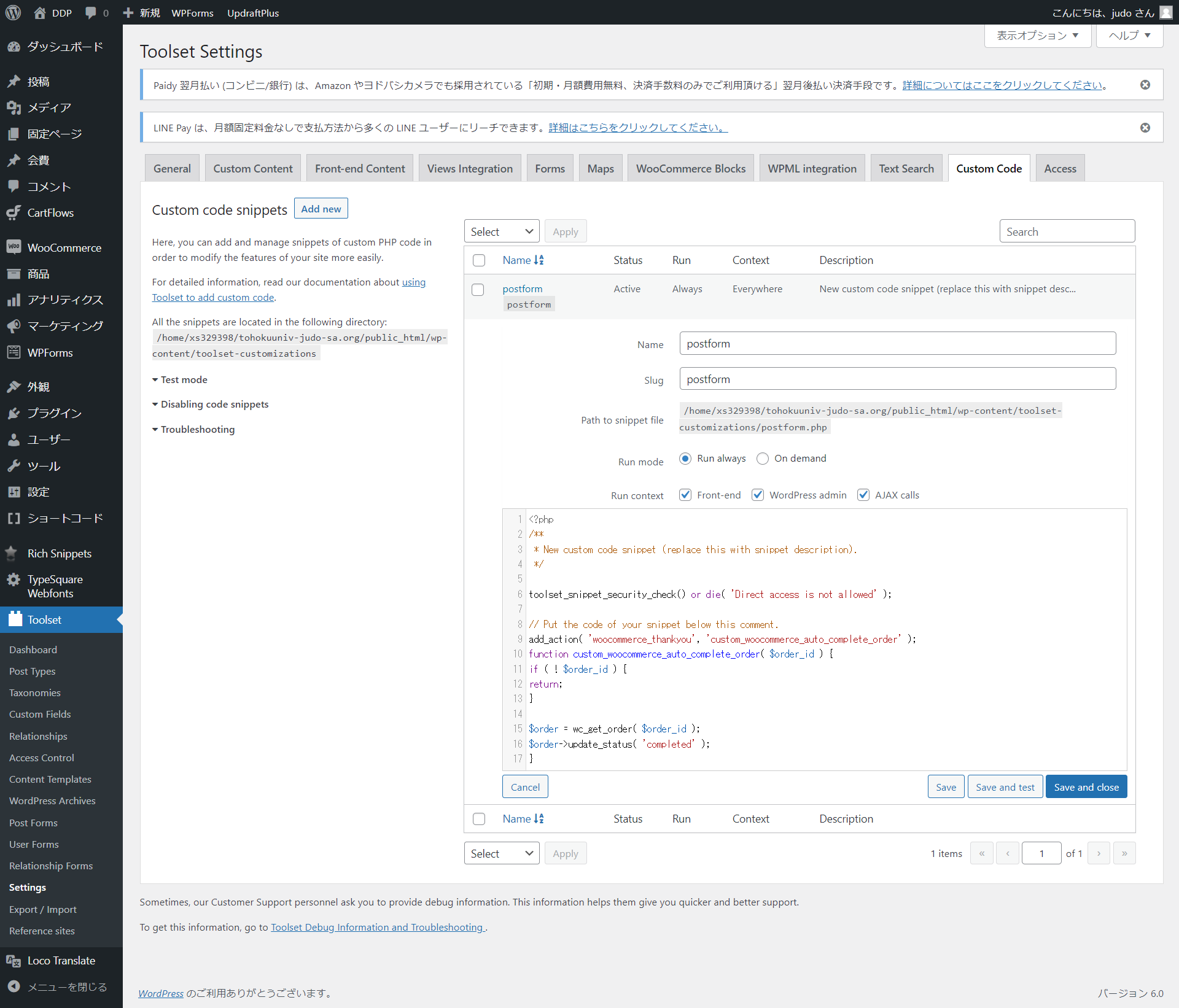
Task: Open Post Types in Toolset submenu
Action: [x=33, y=671]
